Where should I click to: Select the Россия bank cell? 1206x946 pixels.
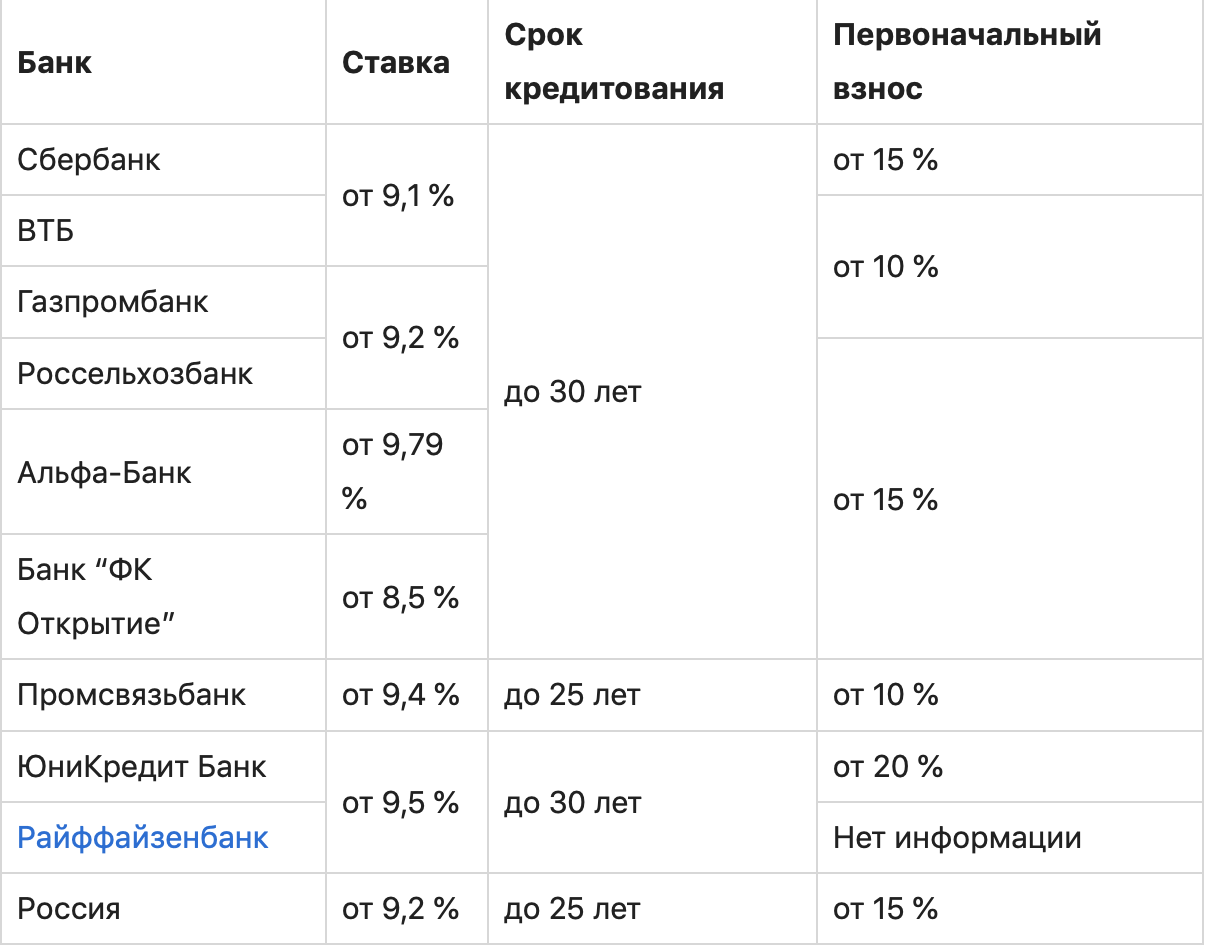[69, 909]
